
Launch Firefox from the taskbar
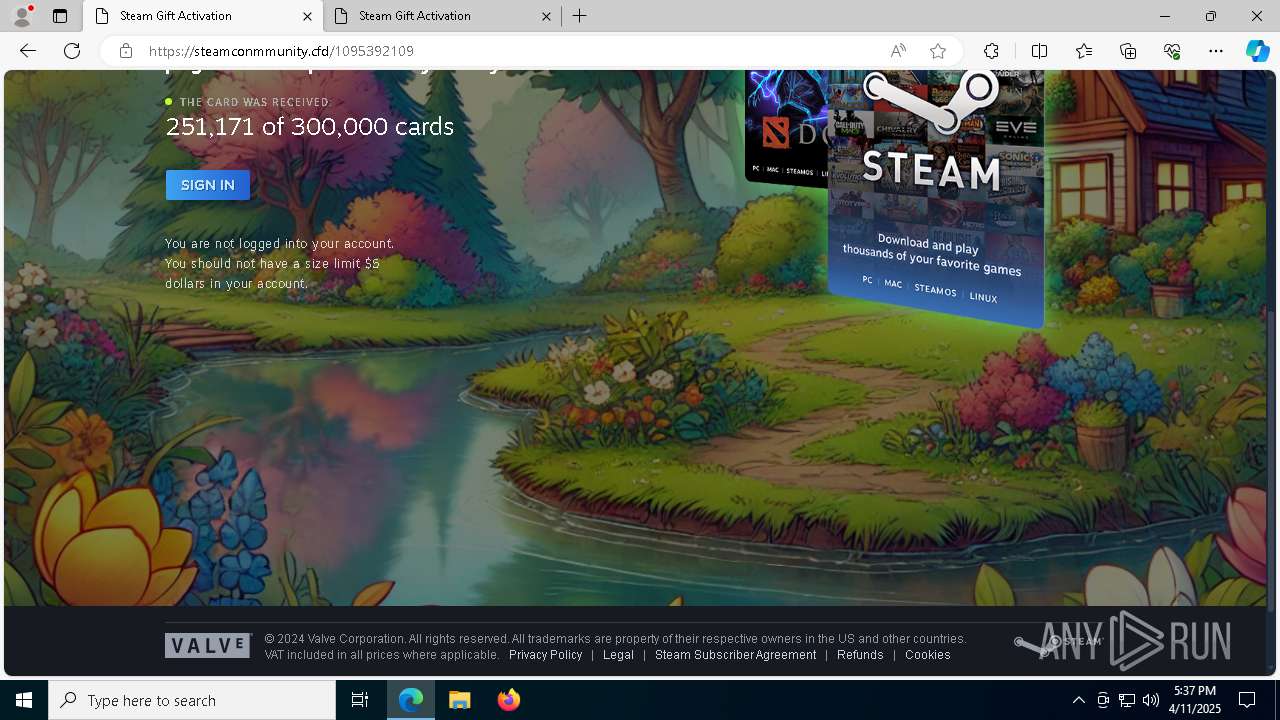point(509,700)
